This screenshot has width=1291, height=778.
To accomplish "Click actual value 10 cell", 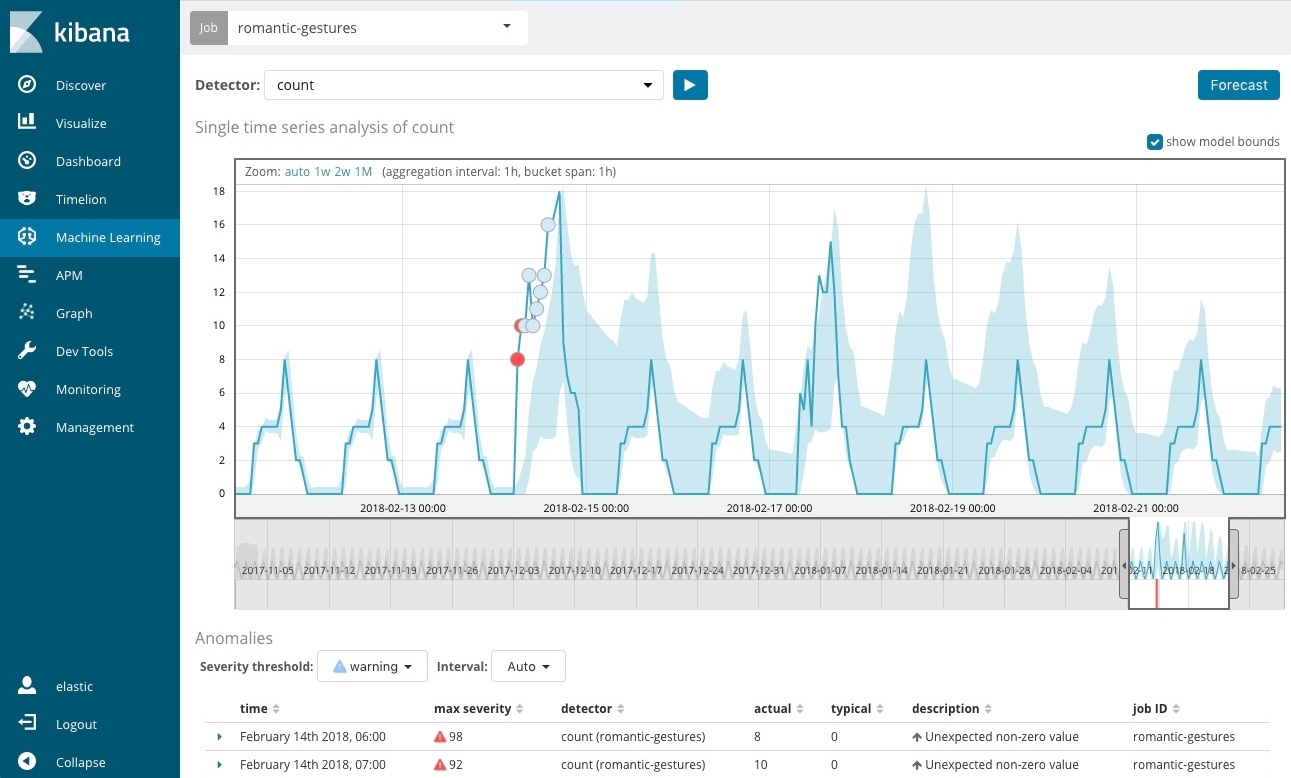I will click(x=761, y=765).
